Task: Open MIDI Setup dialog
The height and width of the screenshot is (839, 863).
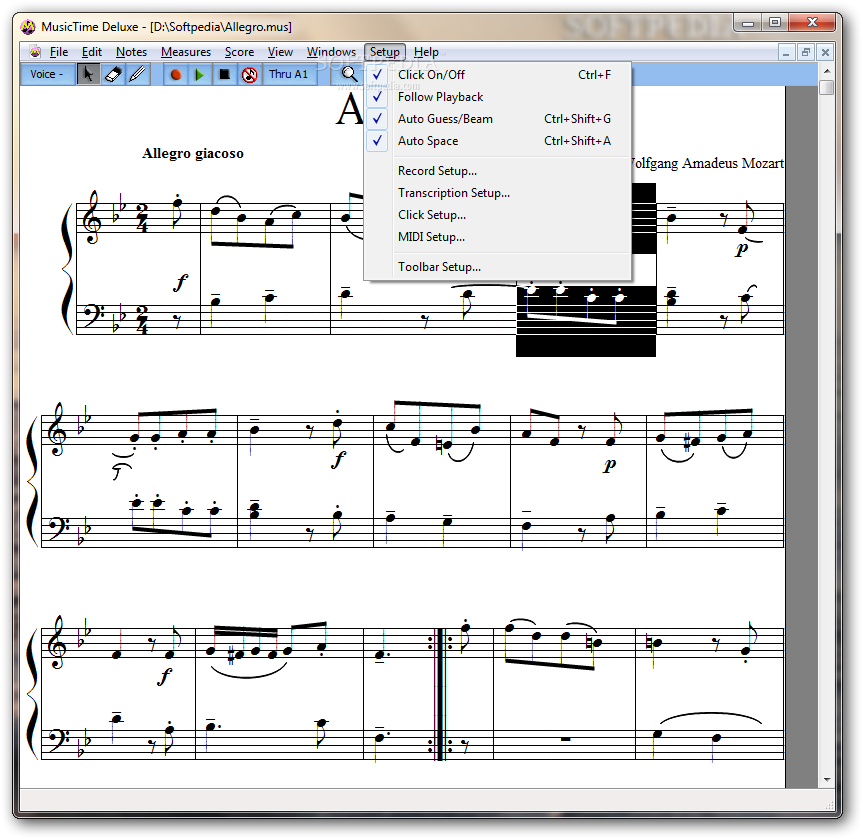Action: click(x=498, y=237)
